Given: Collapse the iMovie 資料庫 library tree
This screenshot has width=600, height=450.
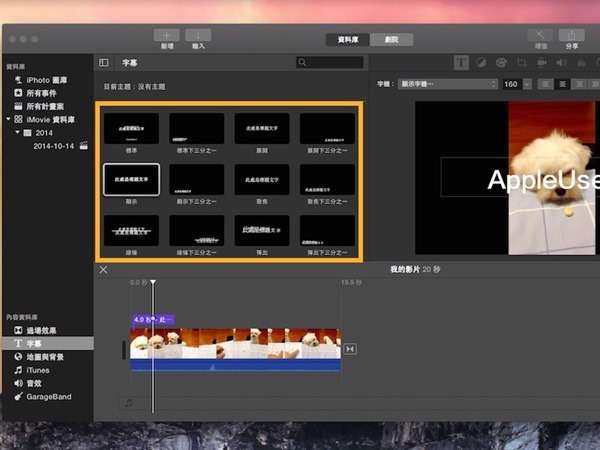Looking at the screenshot, I should point(7,119).
